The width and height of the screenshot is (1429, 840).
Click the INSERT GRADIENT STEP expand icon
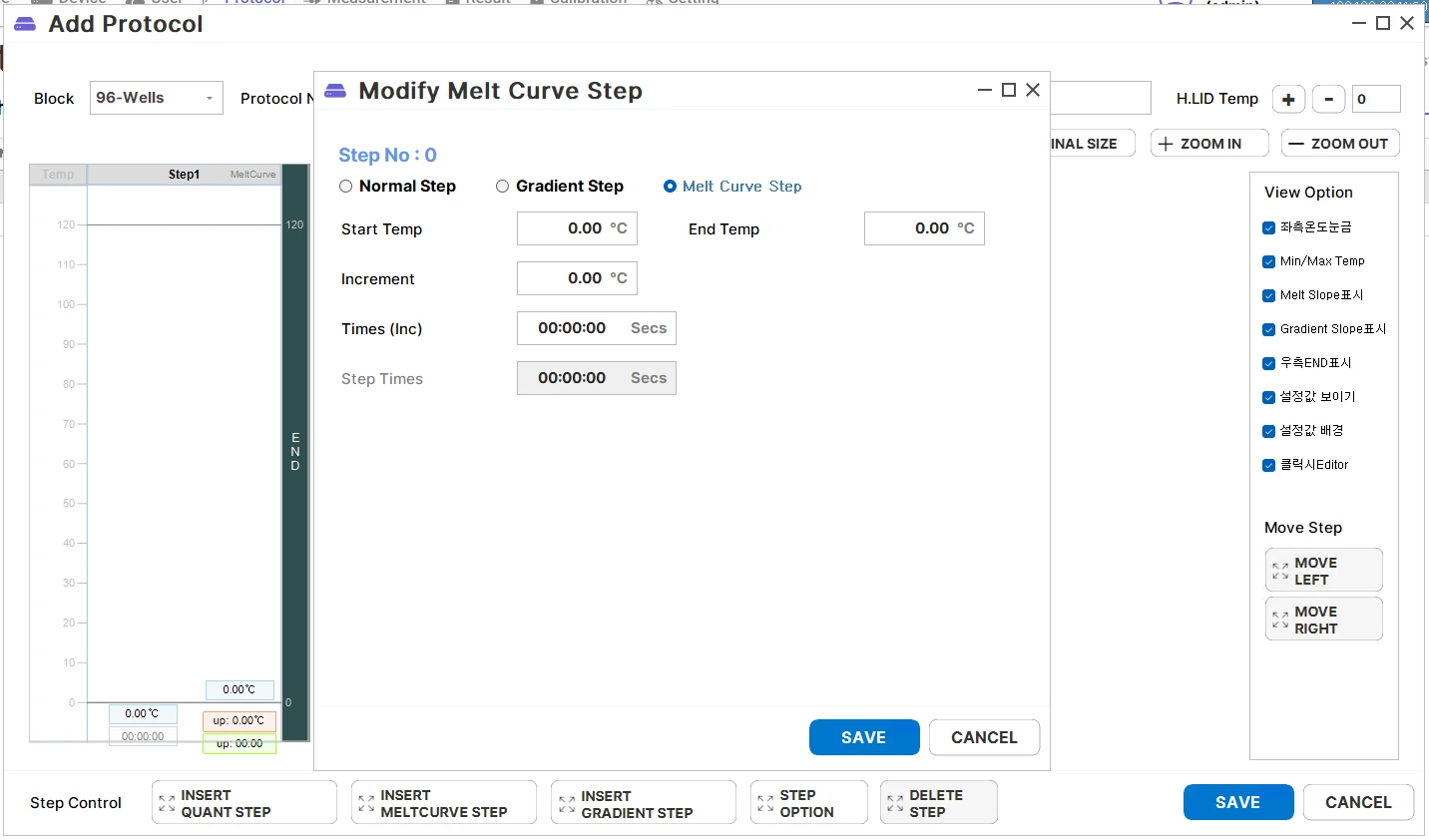coord(567,804)
